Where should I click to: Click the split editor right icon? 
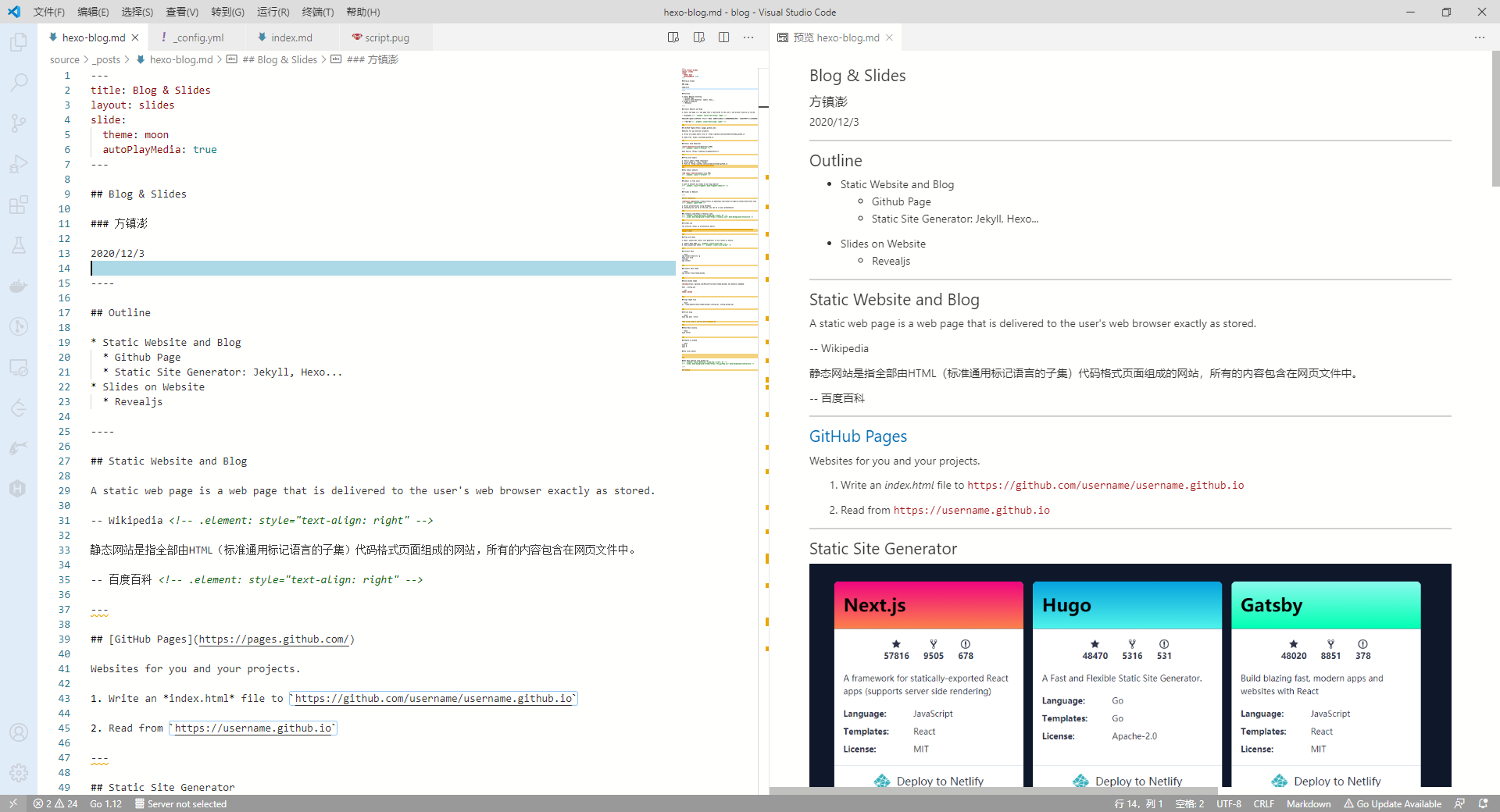coord(723,37)
